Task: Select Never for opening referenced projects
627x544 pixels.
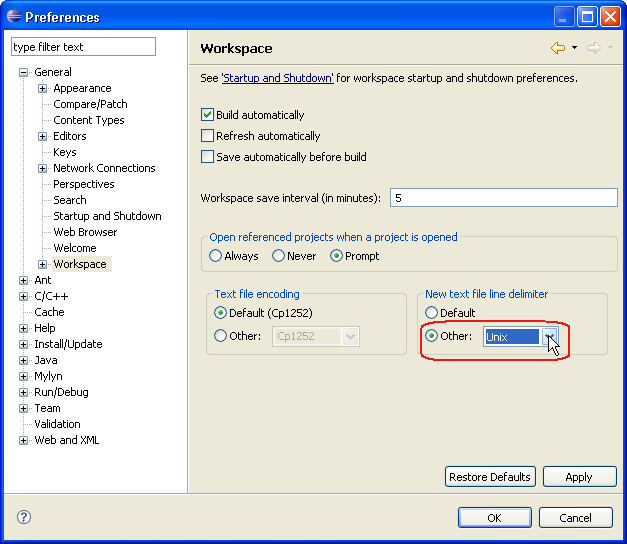Action: point(279,256)
